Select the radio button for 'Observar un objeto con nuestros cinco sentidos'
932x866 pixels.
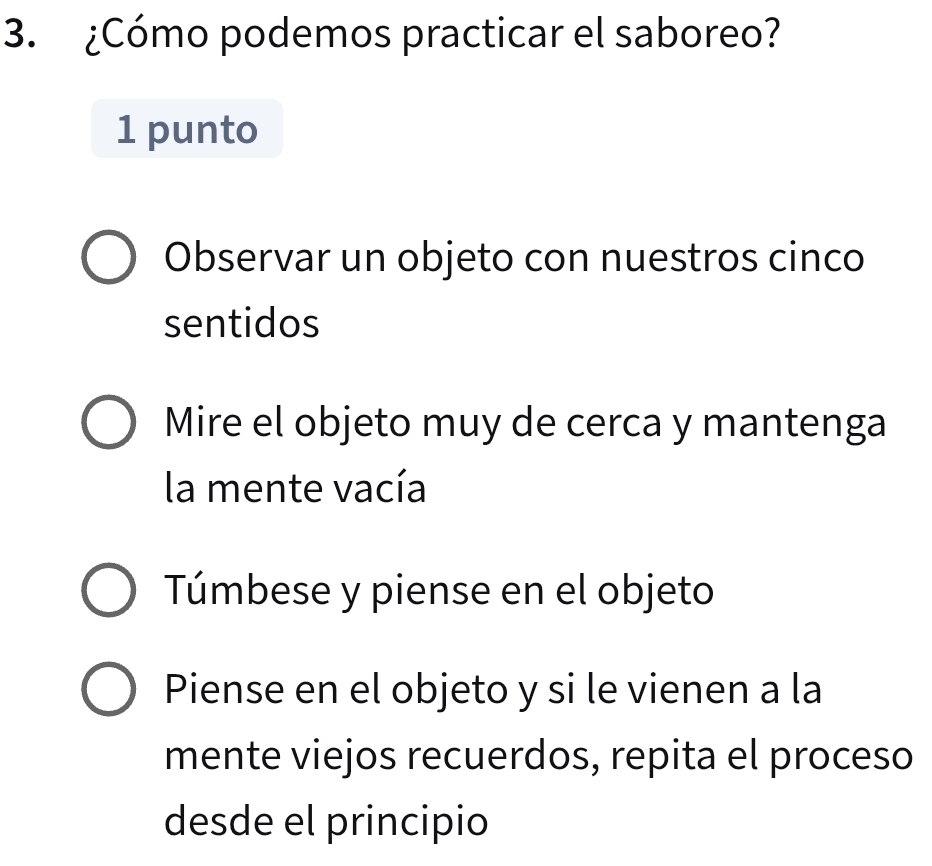point(108,259)
